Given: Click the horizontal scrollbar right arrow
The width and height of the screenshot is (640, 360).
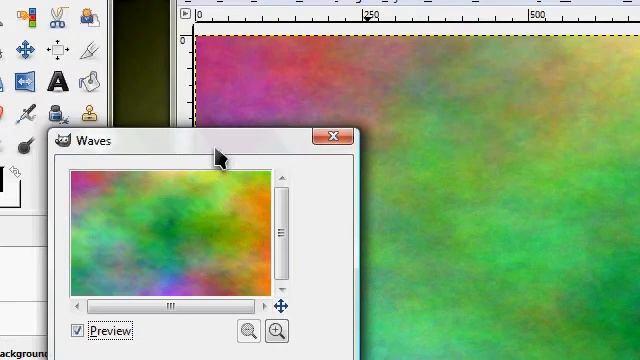Looking at the screenshot, I should 264,306.
